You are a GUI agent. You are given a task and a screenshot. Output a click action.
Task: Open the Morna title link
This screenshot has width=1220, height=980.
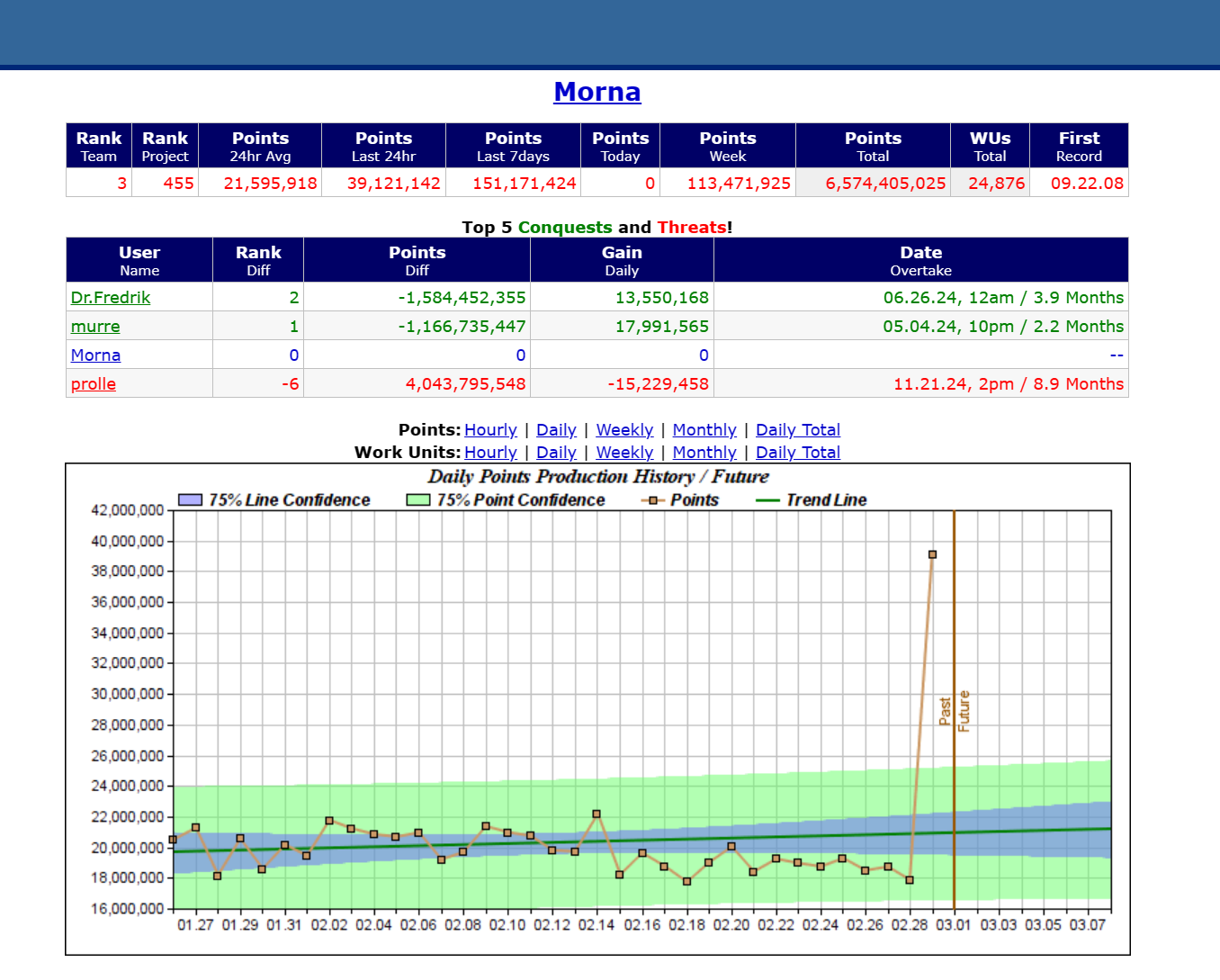click(x=597, y=92)
